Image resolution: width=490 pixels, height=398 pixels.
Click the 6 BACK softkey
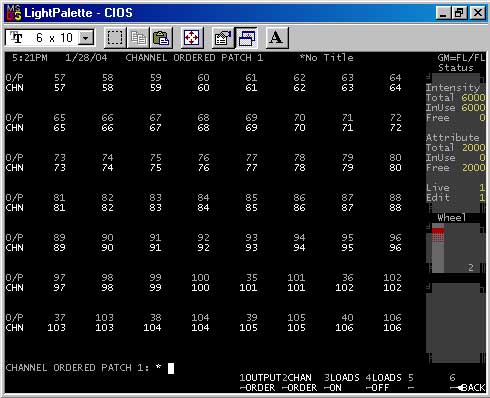(x=467, y=383)
